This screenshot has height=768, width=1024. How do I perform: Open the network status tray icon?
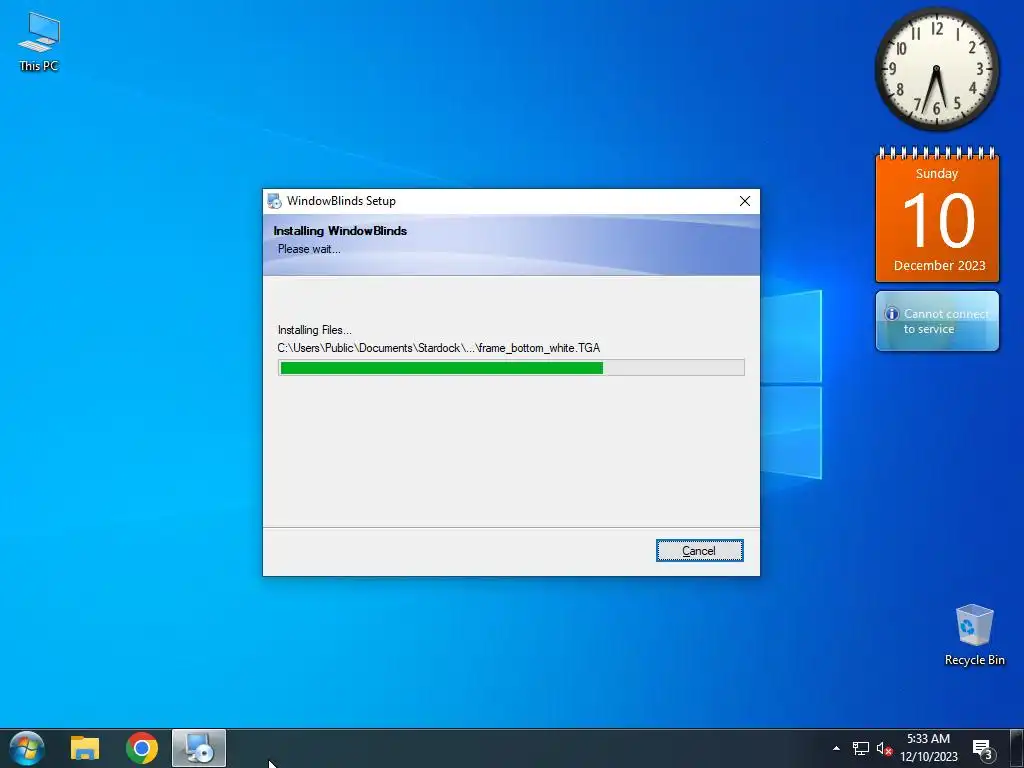click(x=861, y=748)
